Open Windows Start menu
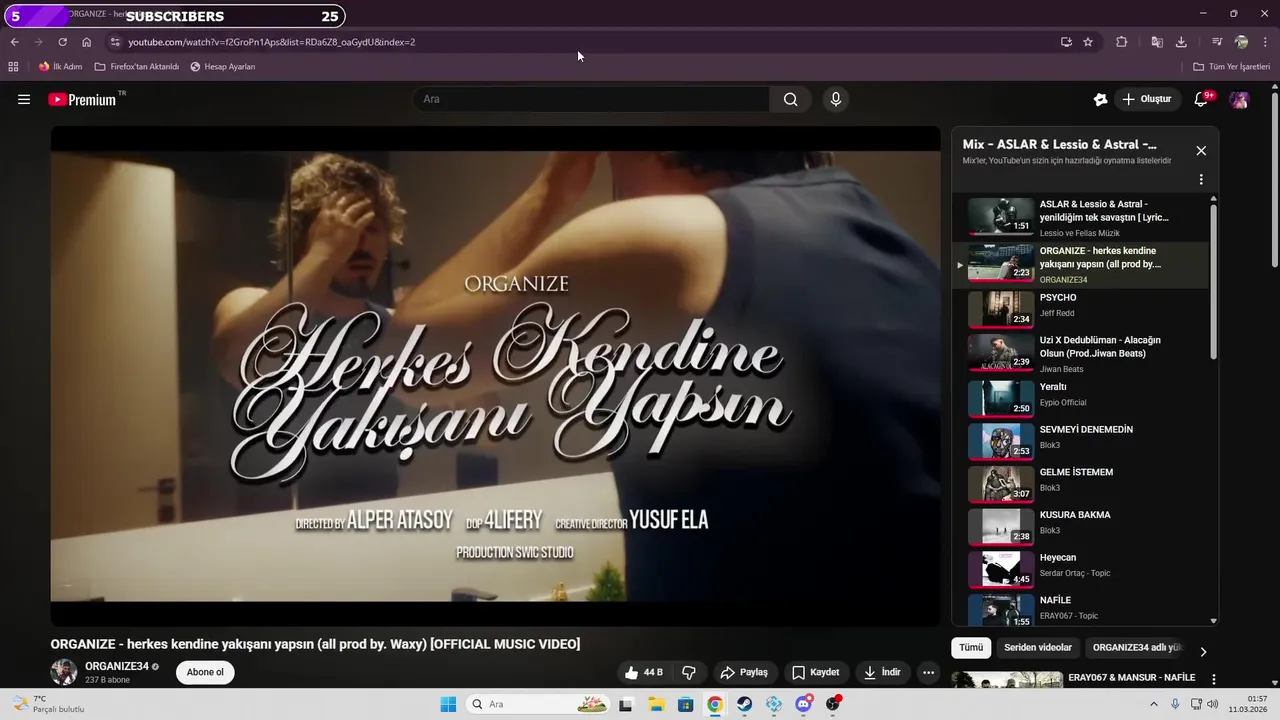1280x720 pixels. click(x=447, y=704)
